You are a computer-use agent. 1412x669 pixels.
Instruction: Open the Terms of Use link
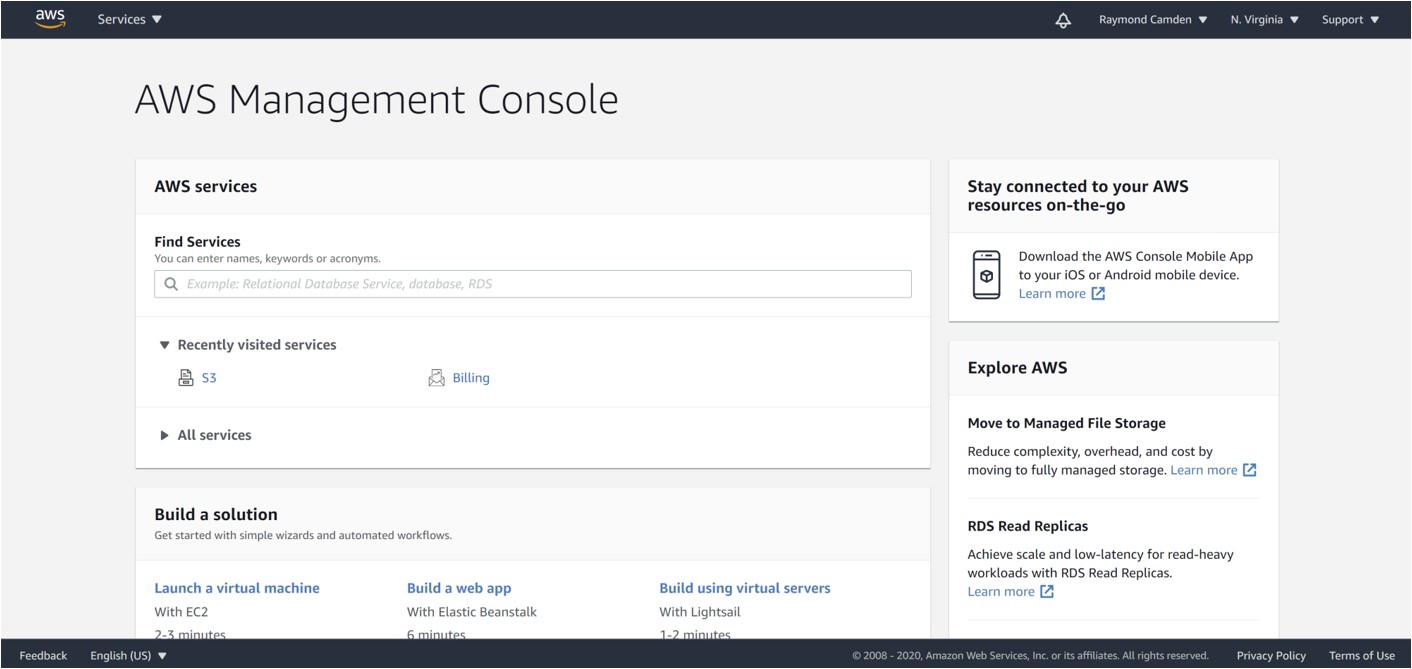pos(1362,656)
